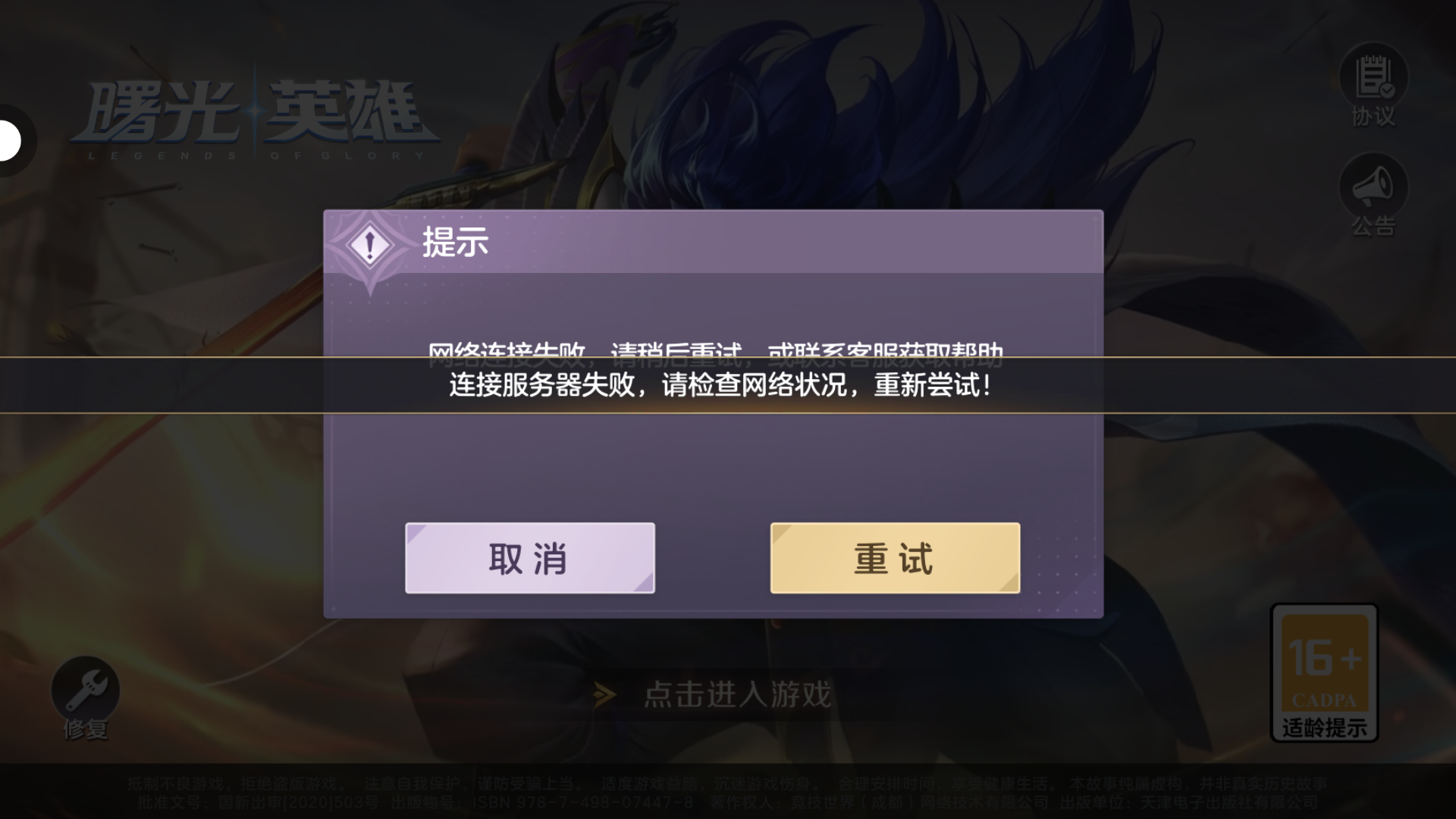Tap the exclamation warning icon in dialog header

(369, 245)
